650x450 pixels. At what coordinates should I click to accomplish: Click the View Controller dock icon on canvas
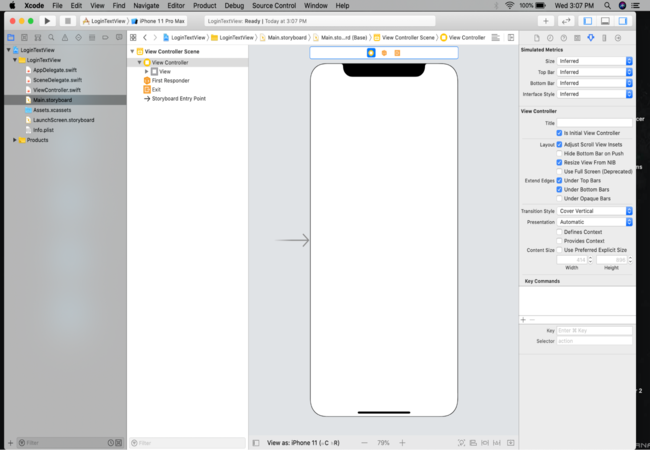click(371, 53)
